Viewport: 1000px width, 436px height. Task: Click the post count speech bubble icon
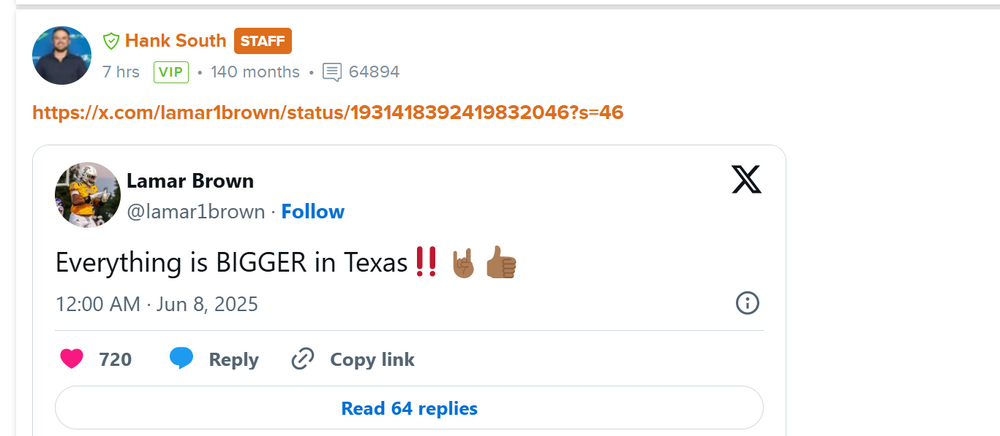(x=333, y=72)
